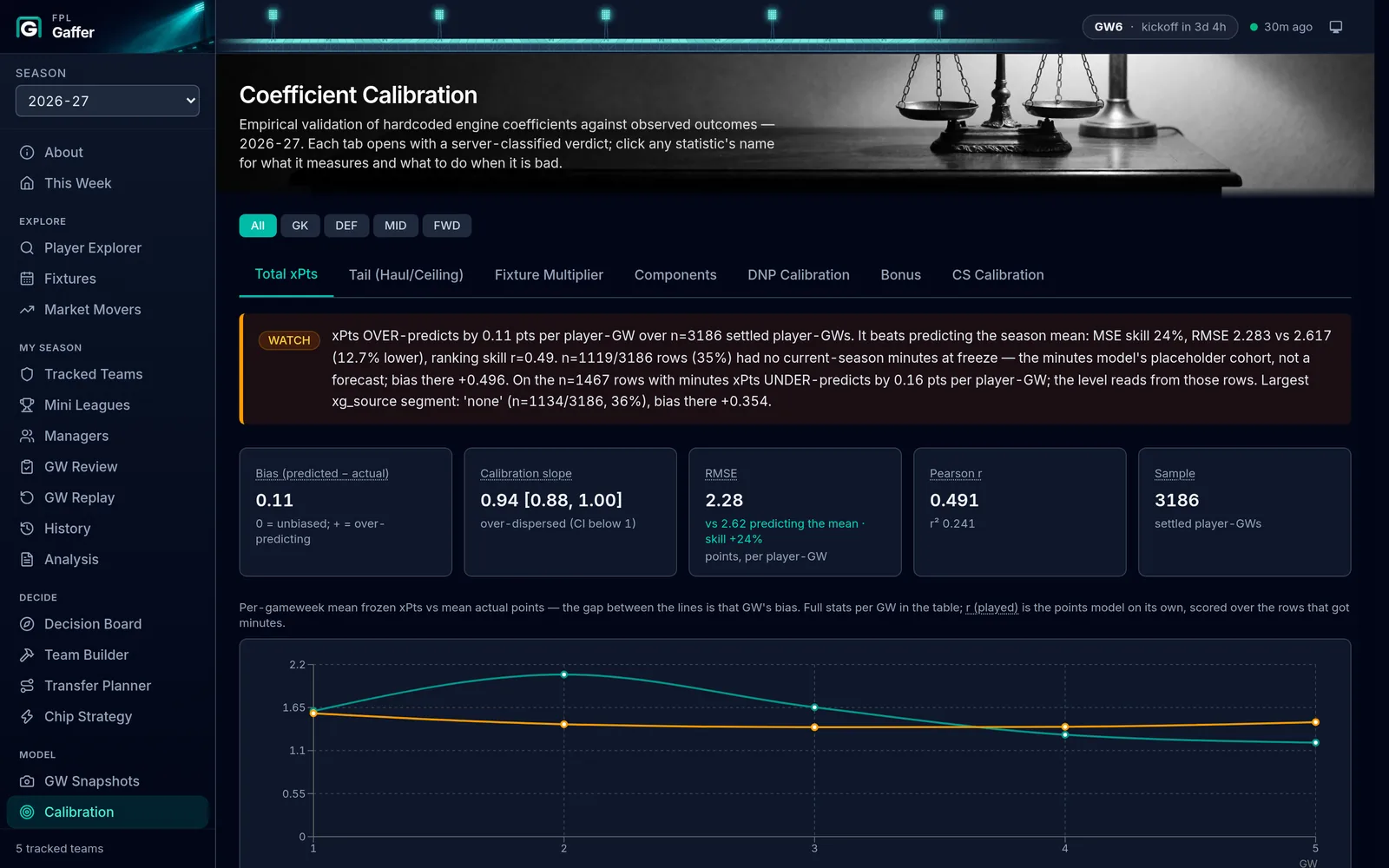This screenshot has height=868, width=1389.
Task: Filter by FWD position
Action: [x=447, y=226]
